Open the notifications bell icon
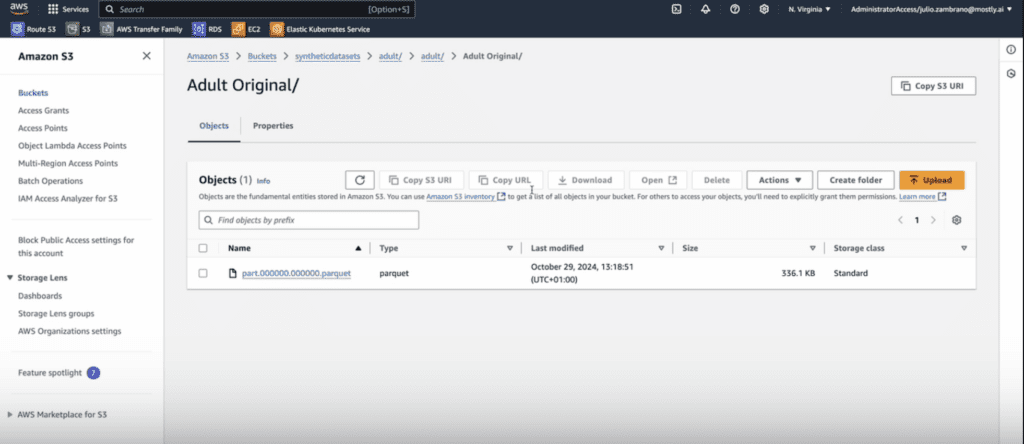The width and height of the screenshot is (1024, 444). coord(706,9)
